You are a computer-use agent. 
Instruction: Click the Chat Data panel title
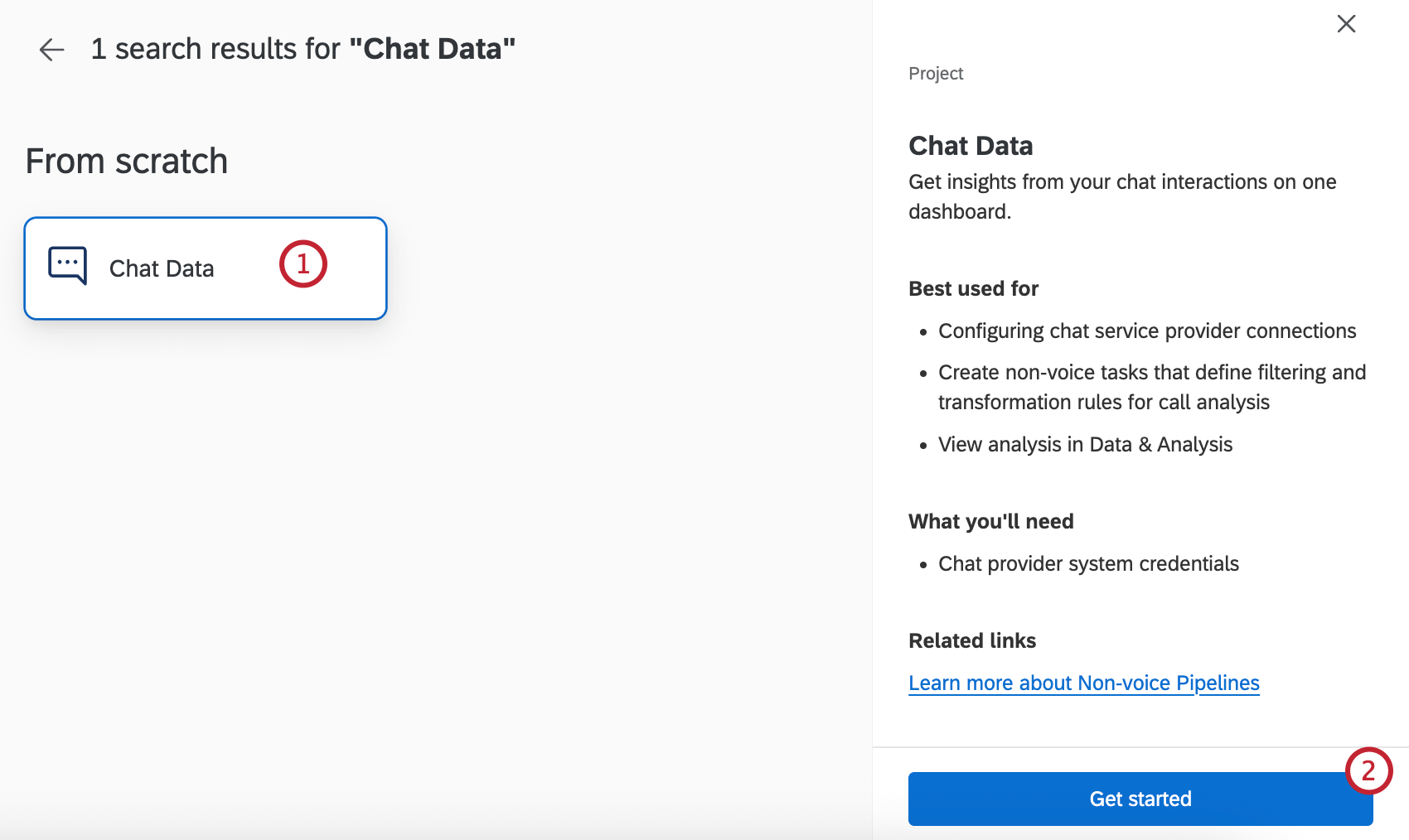point(971,145)
